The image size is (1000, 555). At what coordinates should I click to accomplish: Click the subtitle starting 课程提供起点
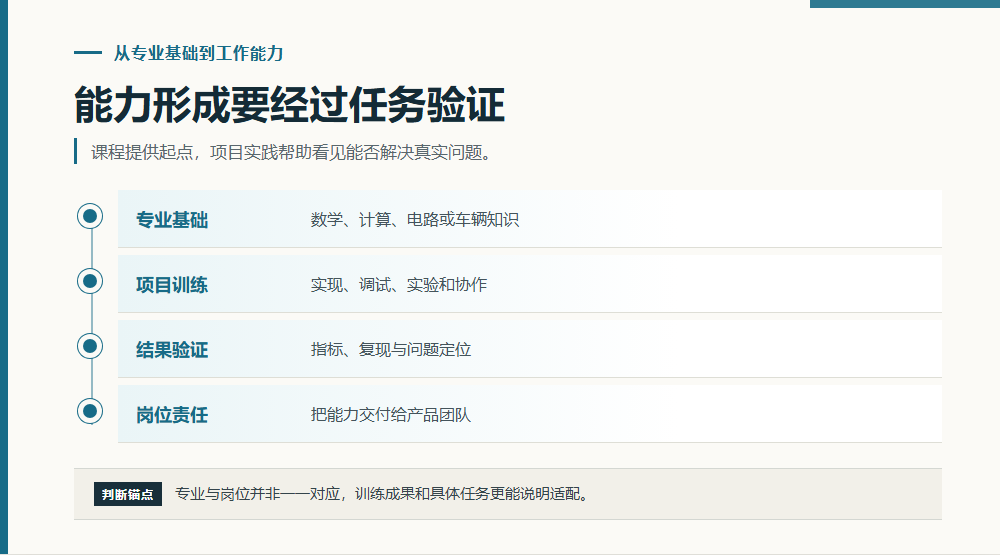tap(293, 152)
